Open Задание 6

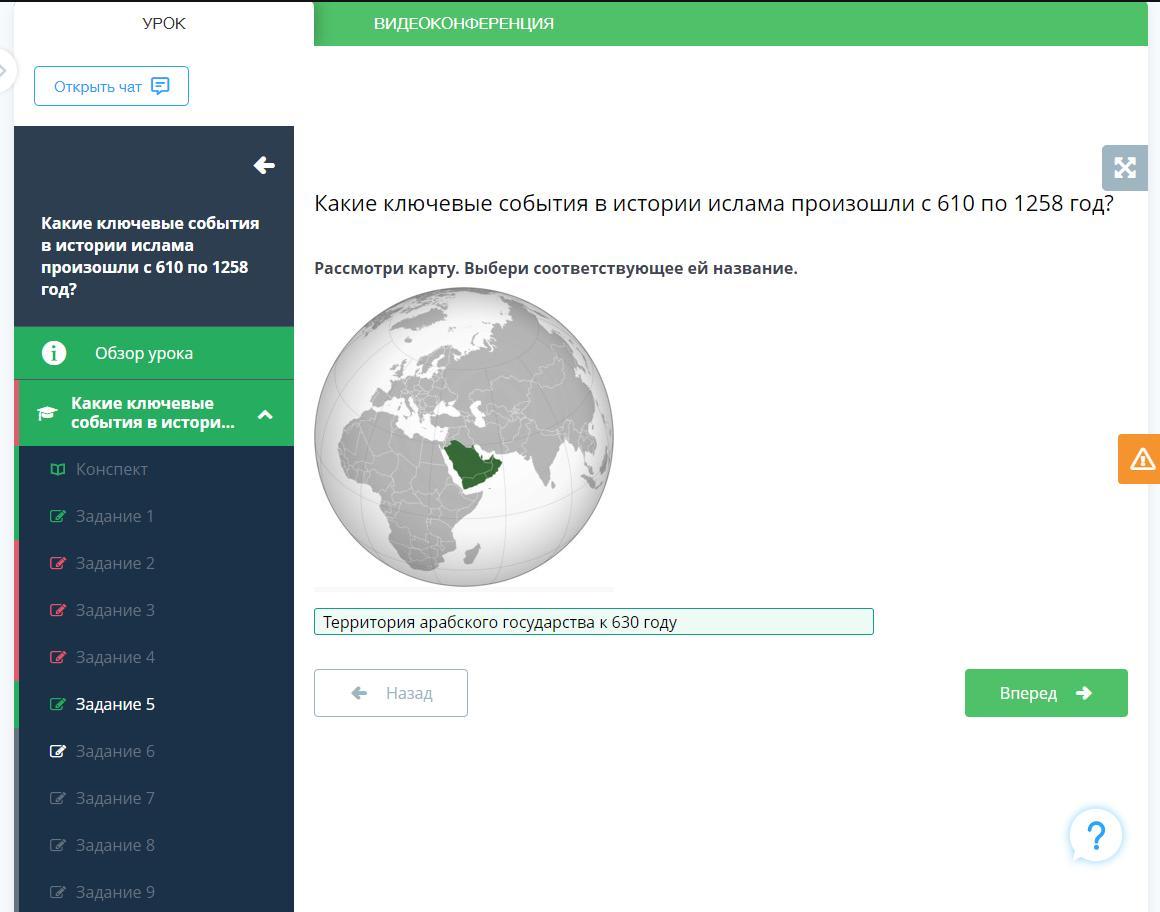[x=115, y=751]
